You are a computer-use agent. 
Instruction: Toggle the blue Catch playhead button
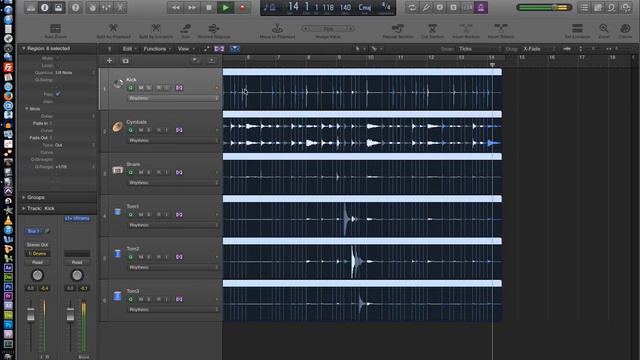pyautogui.click(x=234, y=49)
